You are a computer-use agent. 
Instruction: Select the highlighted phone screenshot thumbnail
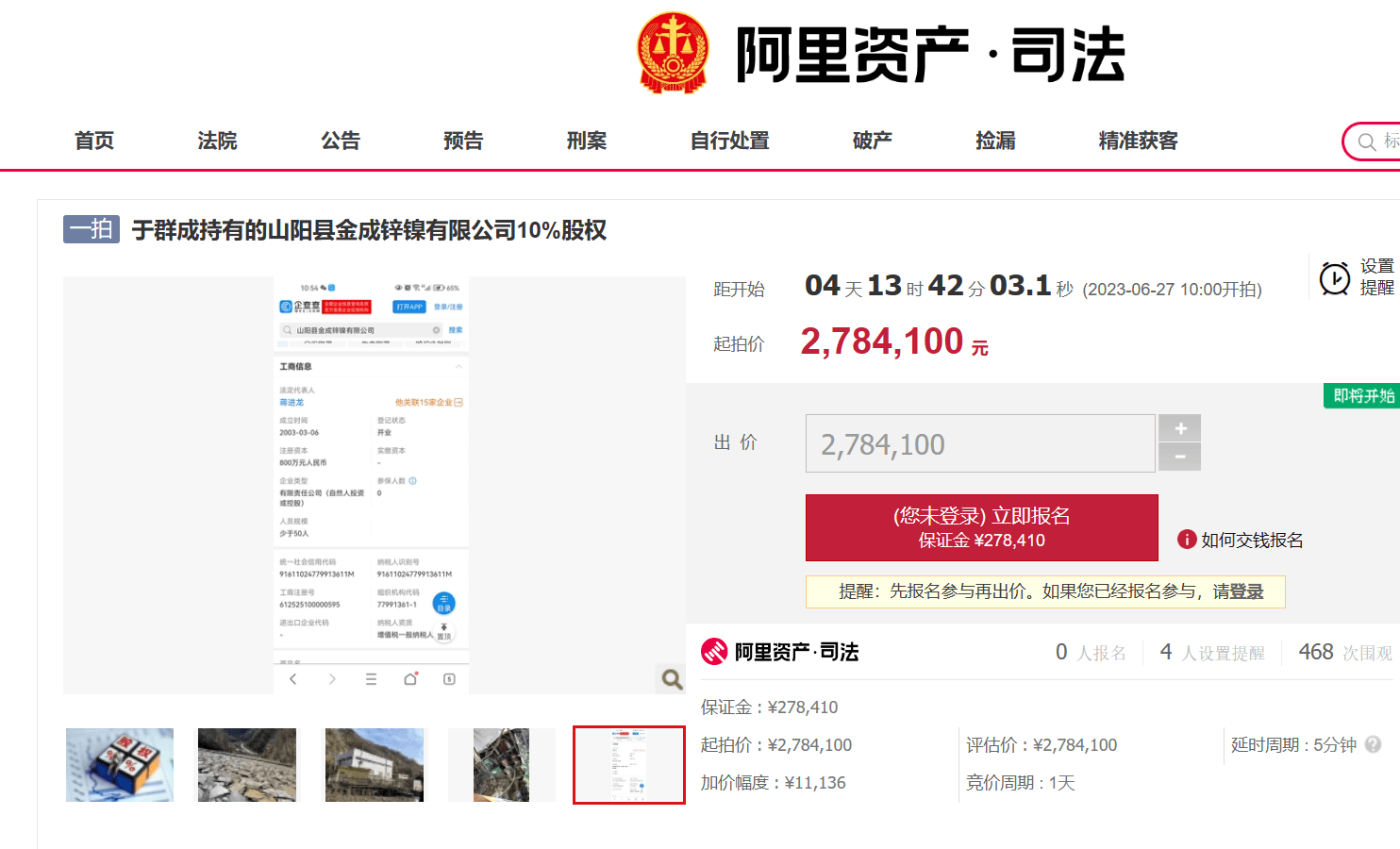point(629,765)
